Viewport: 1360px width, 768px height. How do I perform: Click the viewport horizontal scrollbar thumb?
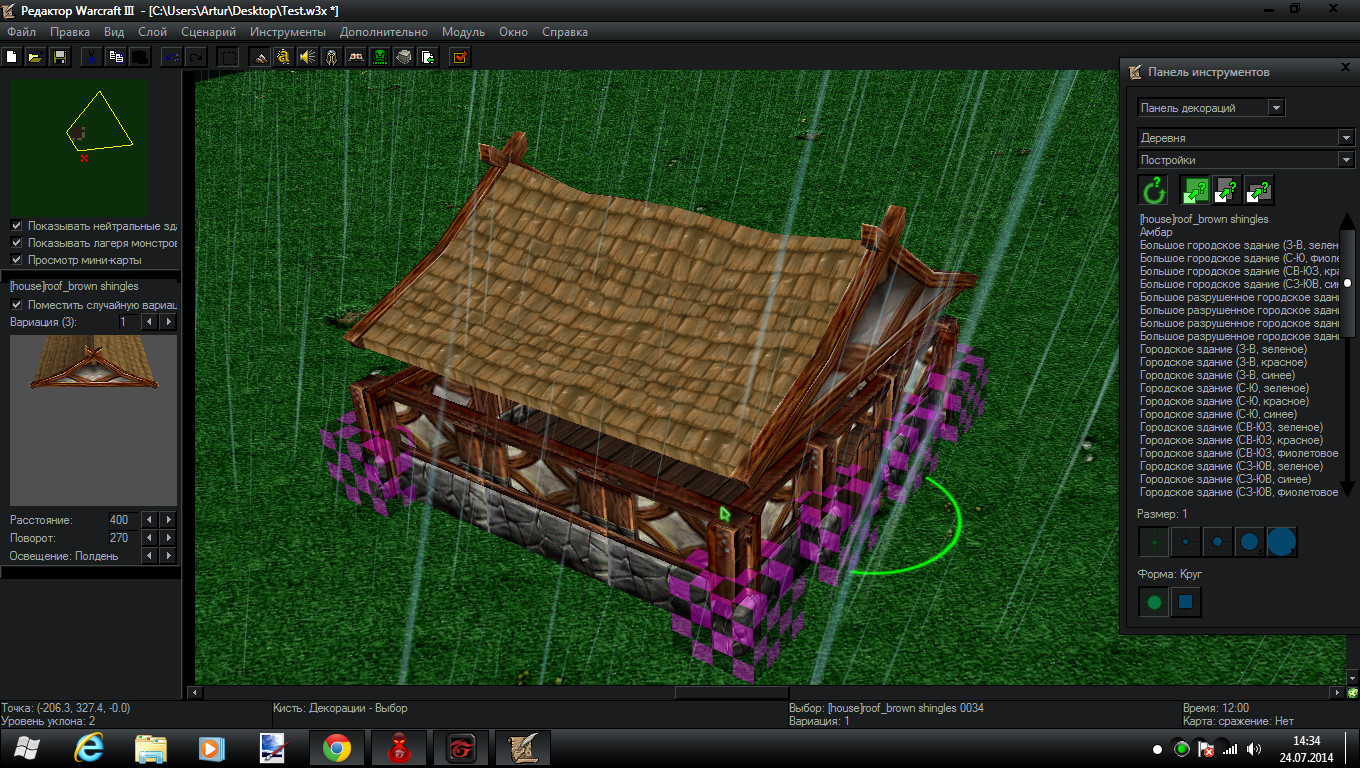click(731, 692)
